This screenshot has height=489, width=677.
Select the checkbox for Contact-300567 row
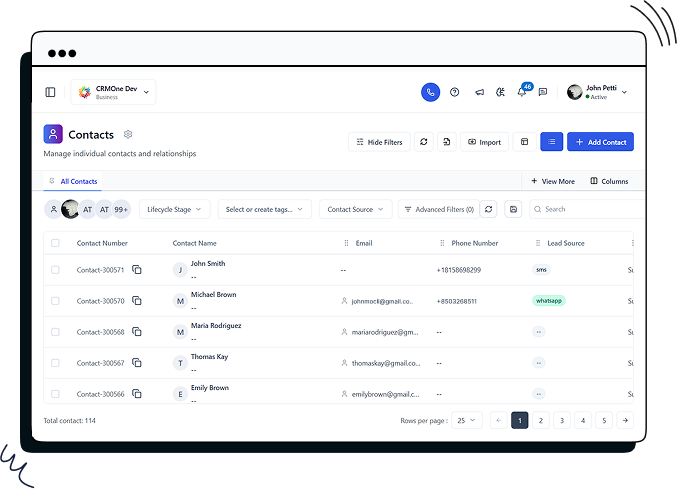click(55, 363)
